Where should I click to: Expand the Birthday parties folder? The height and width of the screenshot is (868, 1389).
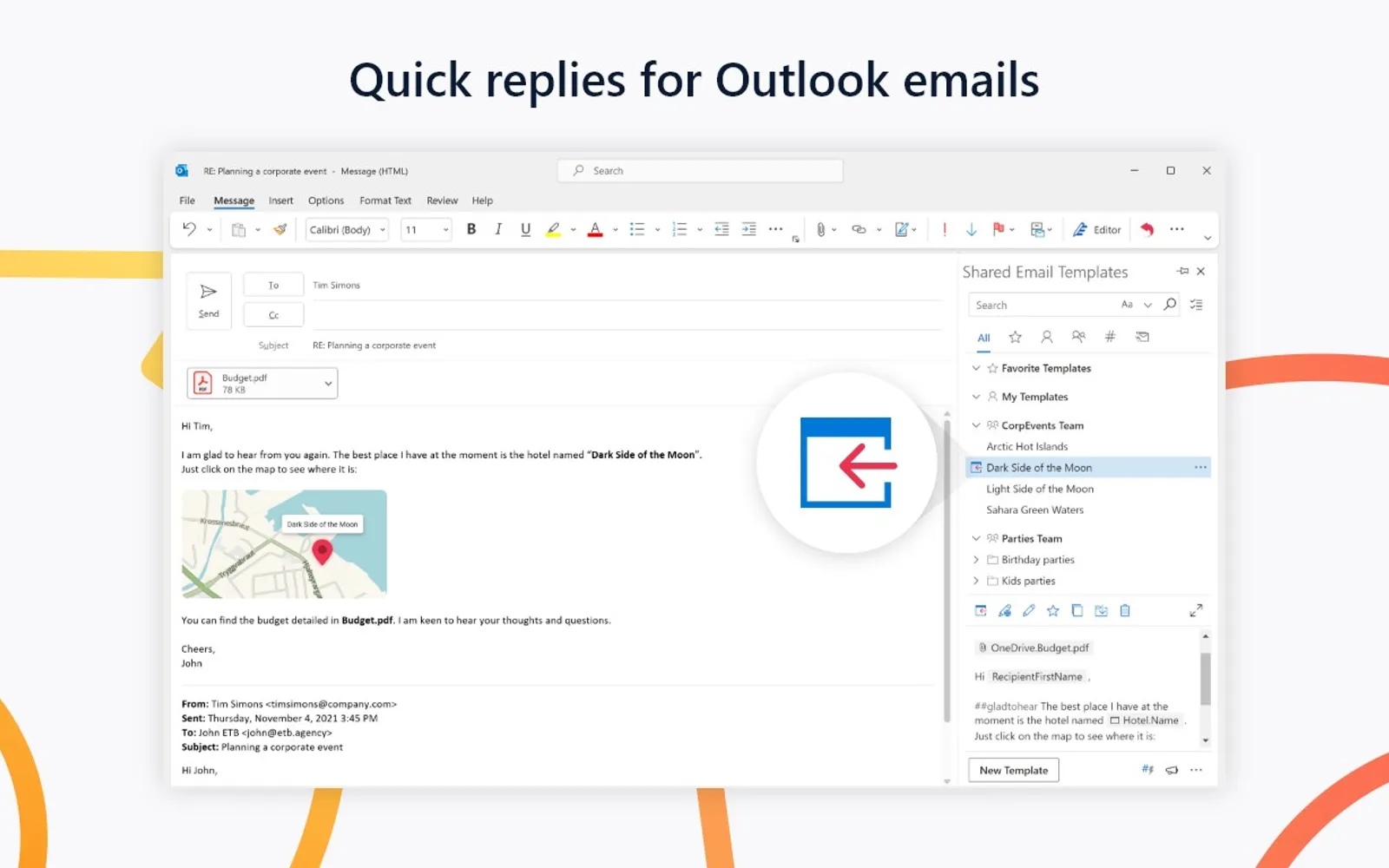pos(976,560)
